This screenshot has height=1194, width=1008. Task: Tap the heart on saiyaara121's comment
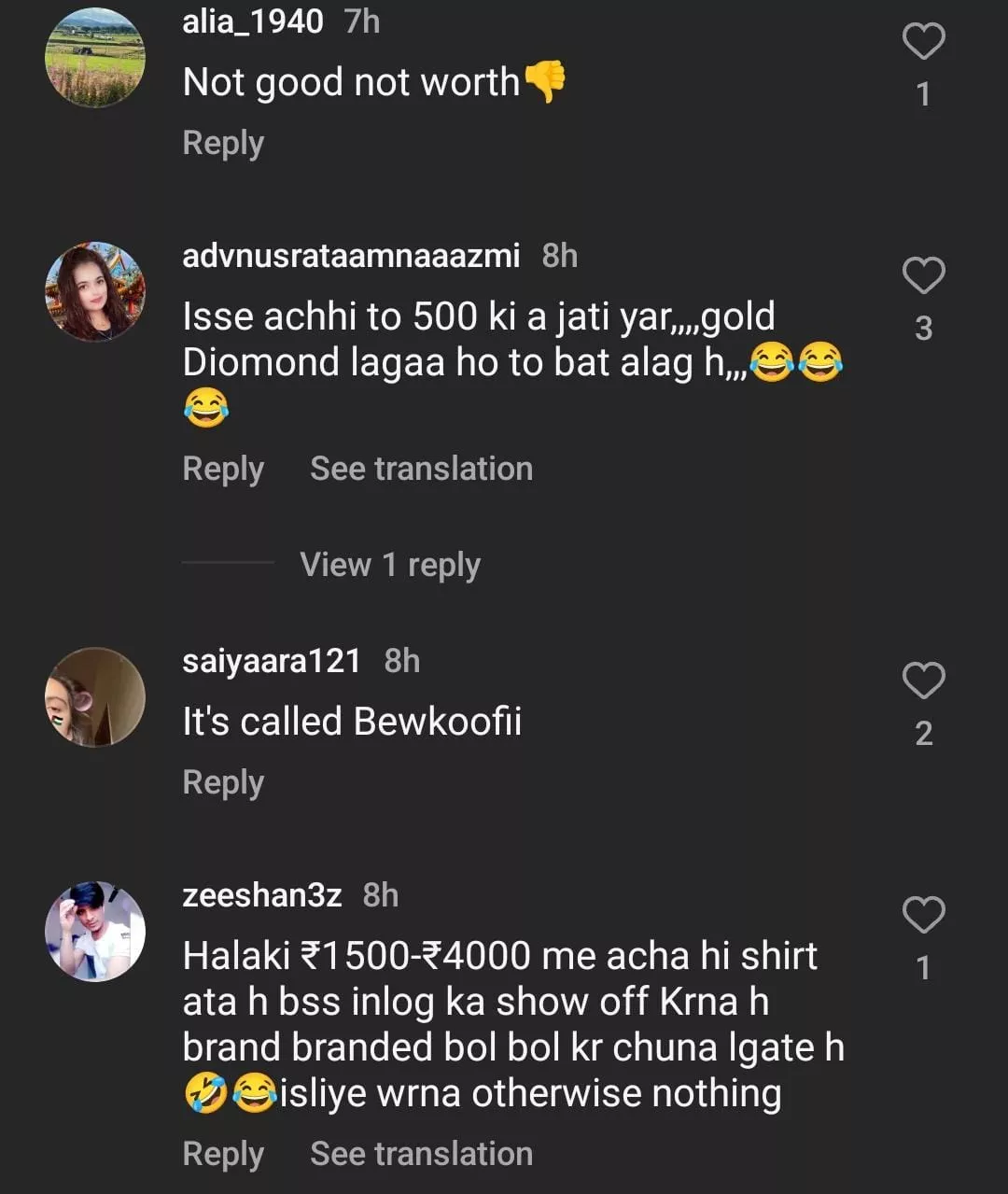923,681
